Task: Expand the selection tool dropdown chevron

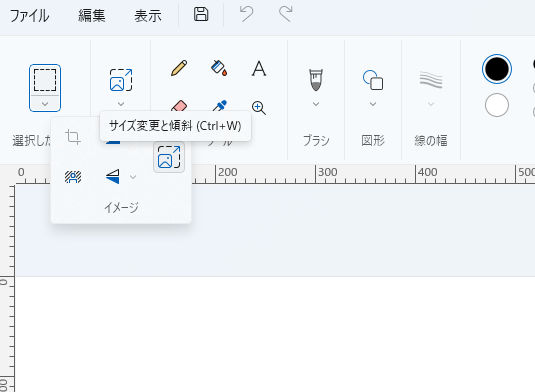Action: 45,104
